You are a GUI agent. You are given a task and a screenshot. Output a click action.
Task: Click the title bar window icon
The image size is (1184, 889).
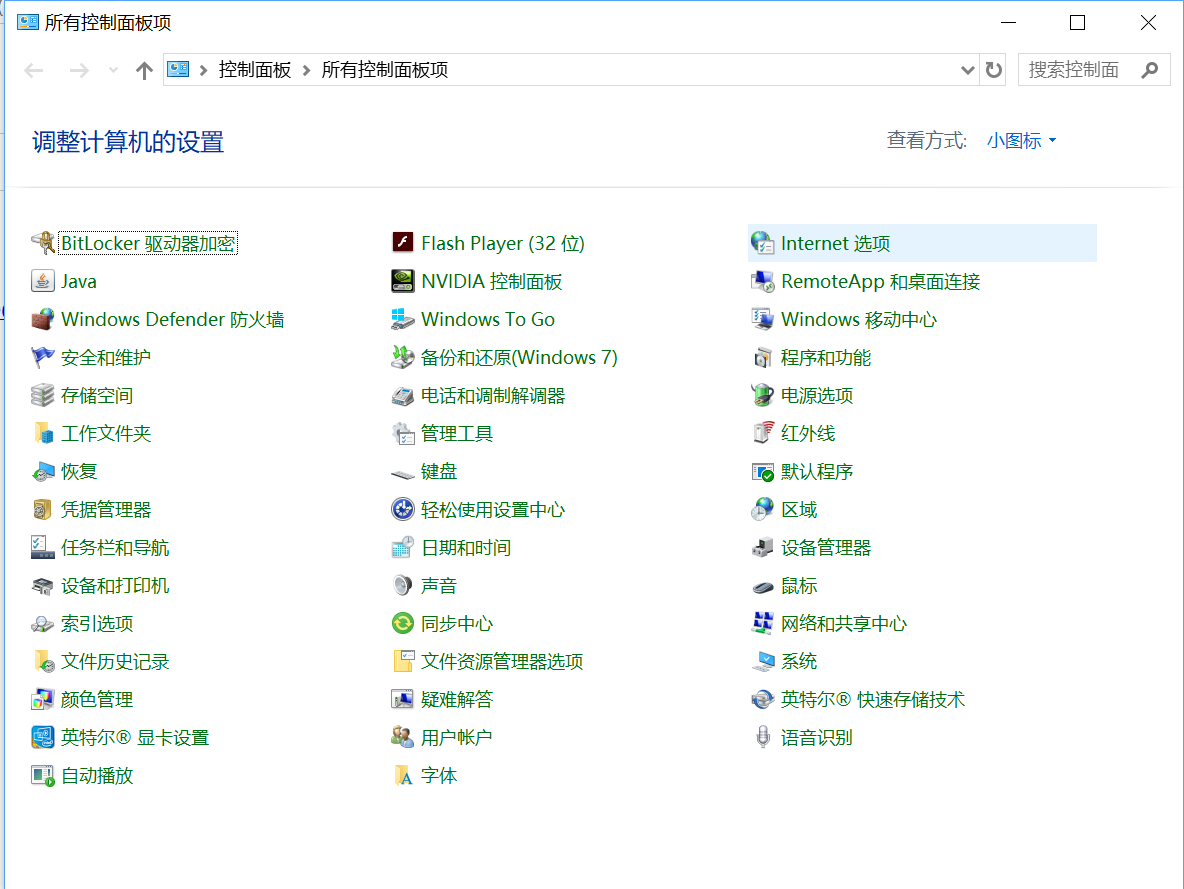tap(28, 22)
